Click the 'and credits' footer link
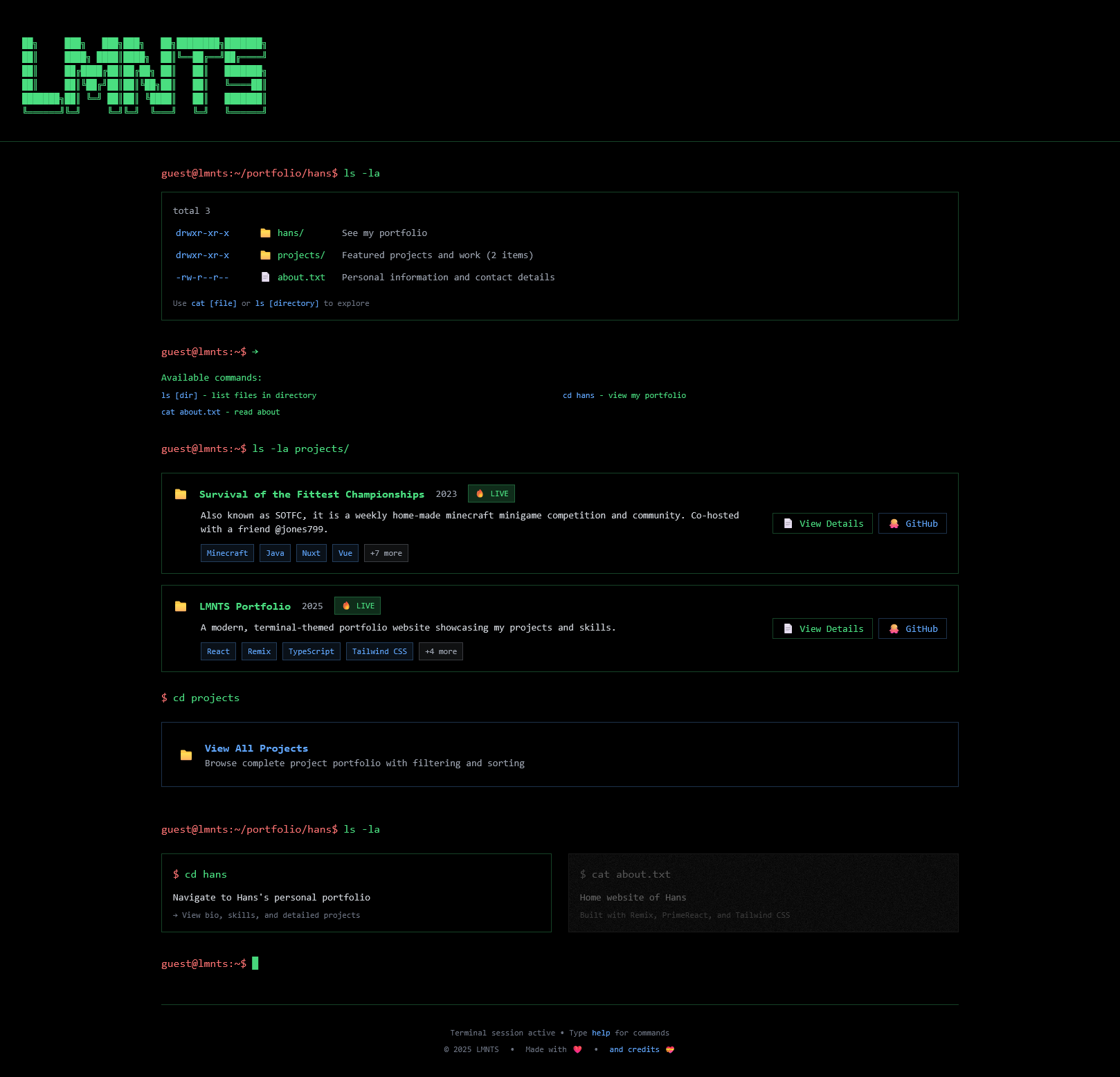Image resolution: width=1120 pixels, height=1077 pixels. click(x=634, y=1050)
